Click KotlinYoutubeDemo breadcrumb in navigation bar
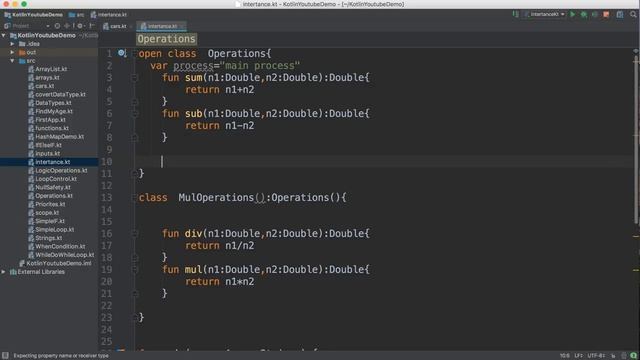Viewport: 640px width, 360px height. tap(33, 15)
